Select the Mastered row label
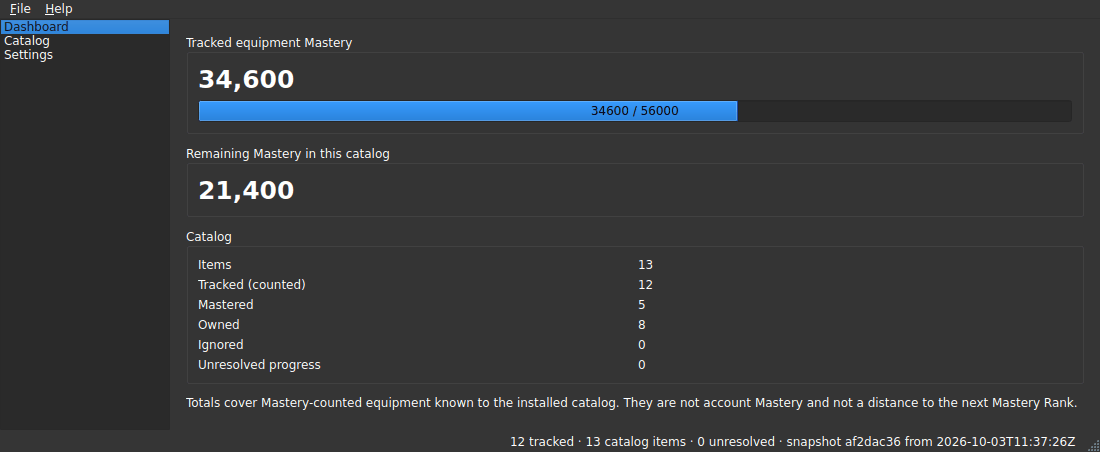1100x452 pixels. click(x=226, y=305)
